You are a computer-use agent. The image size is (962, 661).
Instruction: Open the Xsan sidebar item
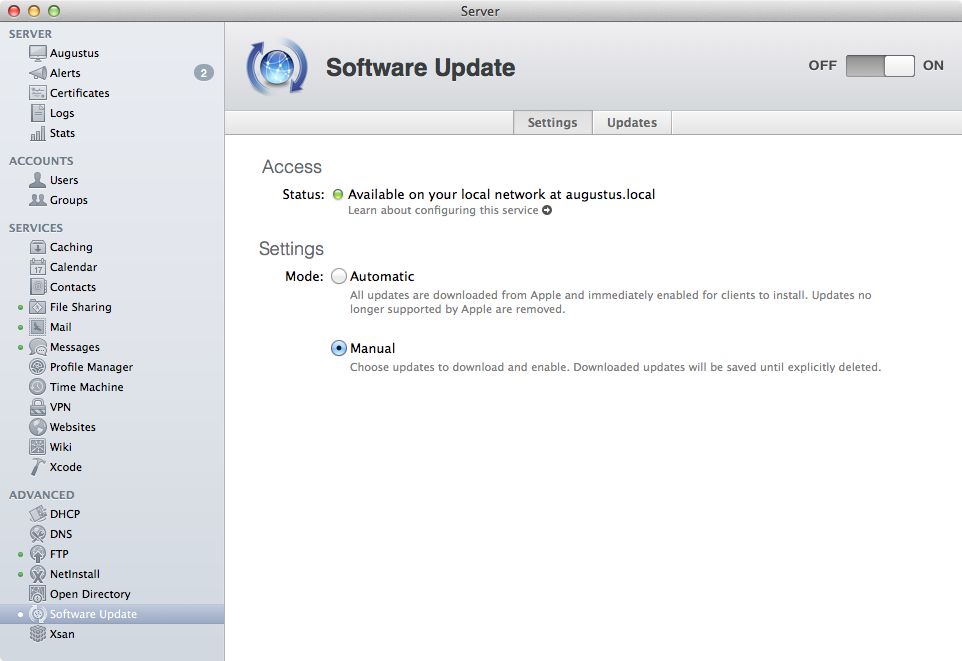pyautogui.click(x=112, y=634)
